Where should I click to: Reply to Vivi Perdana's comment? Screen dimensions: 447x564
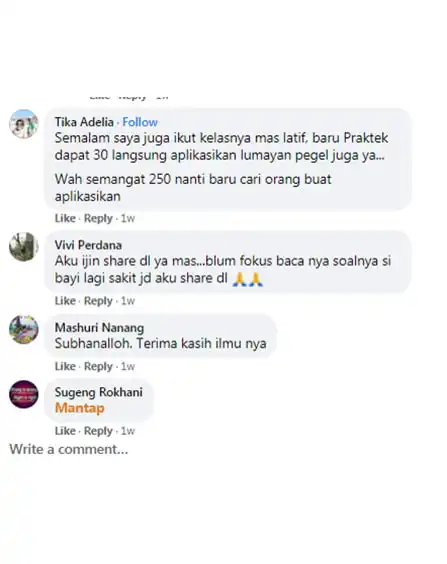98,301
